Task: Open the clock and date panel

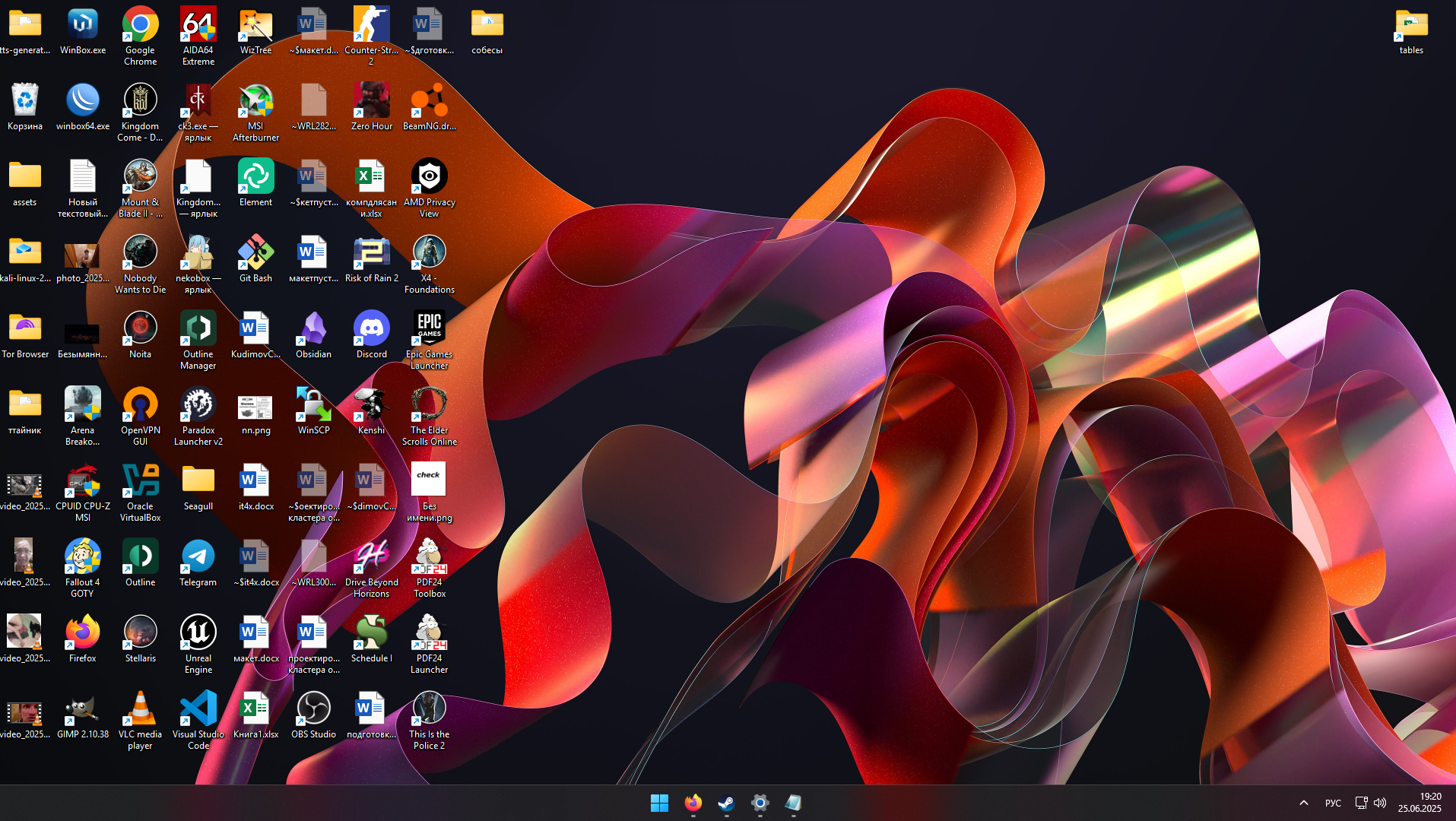Action: click(x=1420, y=803)
